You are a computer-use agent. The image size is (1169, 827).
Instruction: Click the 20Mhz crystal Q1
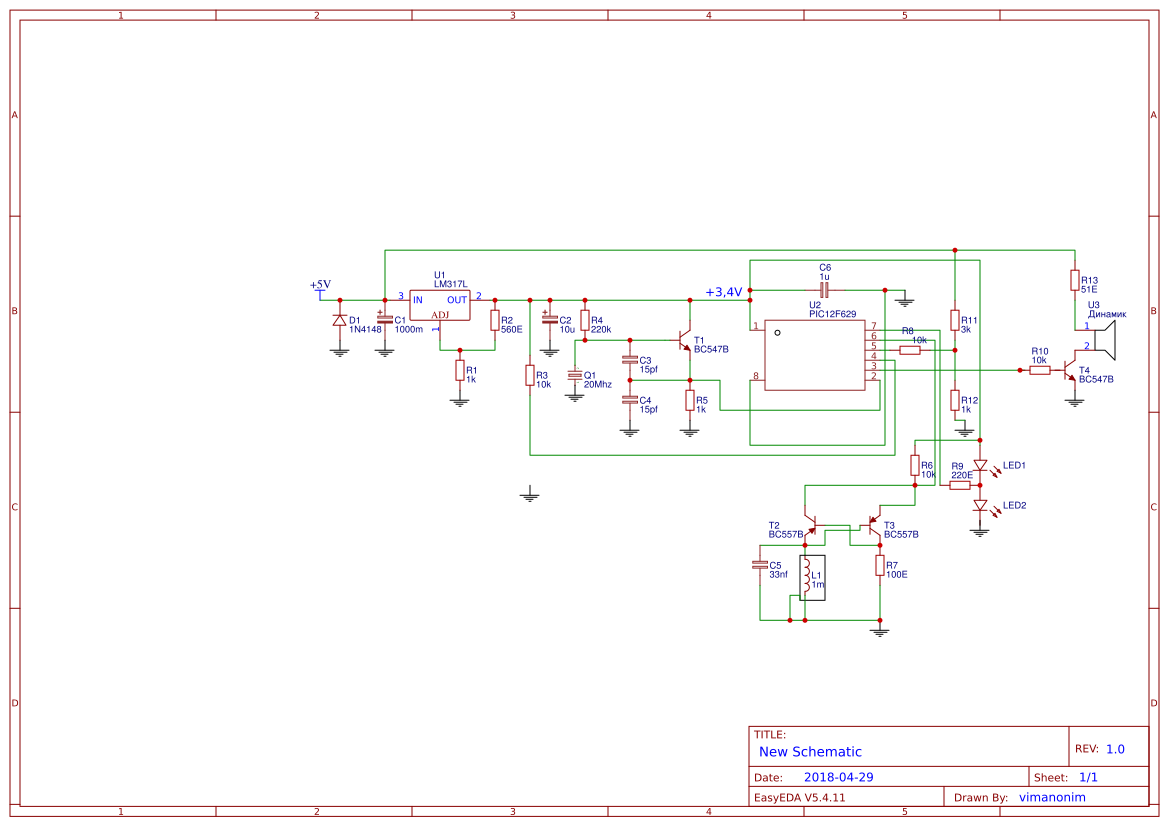tap(573, 375)
